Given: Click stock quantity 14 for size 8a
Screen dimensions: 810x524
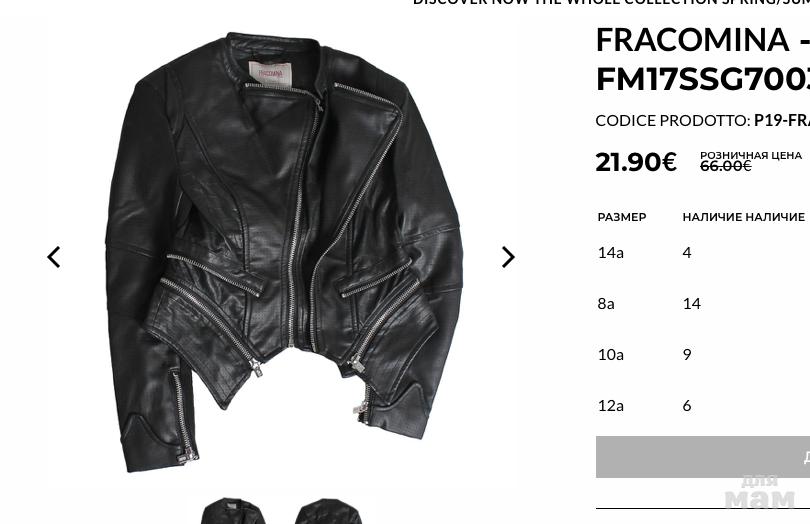Looking at the screenshot, I should 692,303.
